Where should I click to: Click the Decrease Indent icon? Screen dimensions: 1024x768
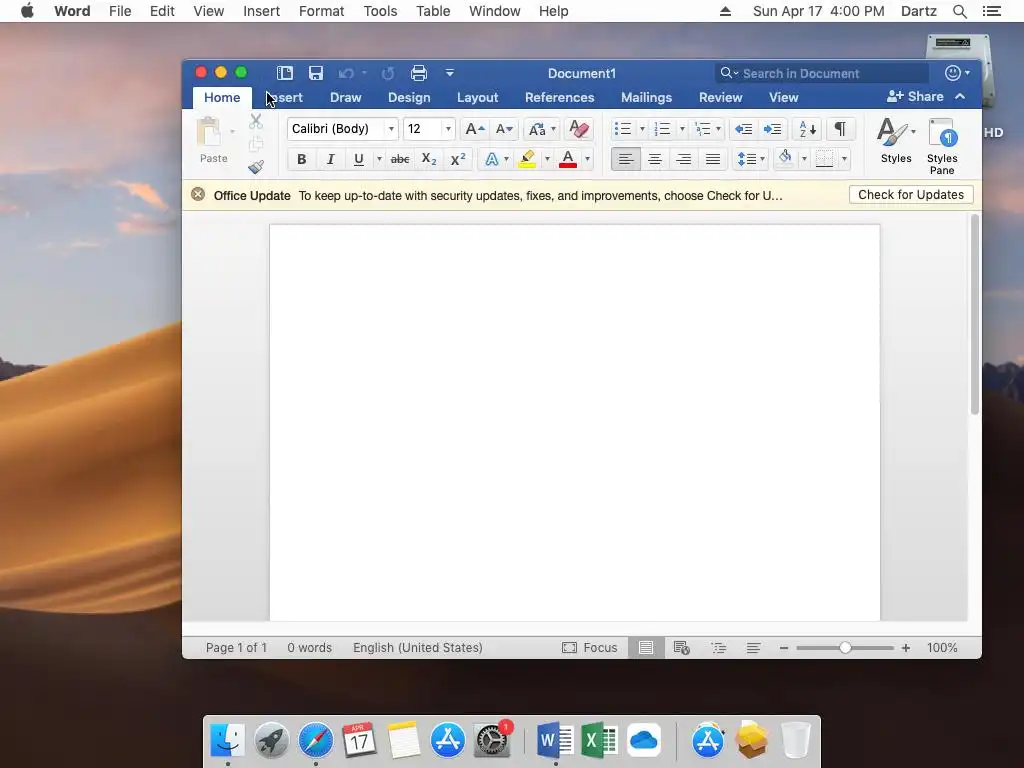(743, 129)
